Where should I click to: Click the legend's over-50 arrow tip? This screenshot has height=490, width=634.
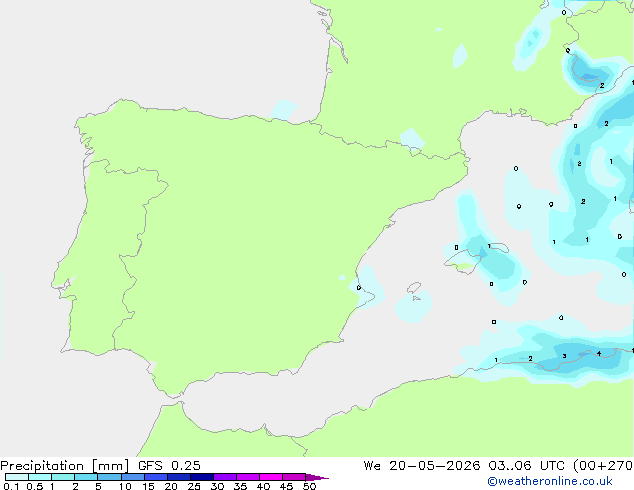[x=317, y=477]
